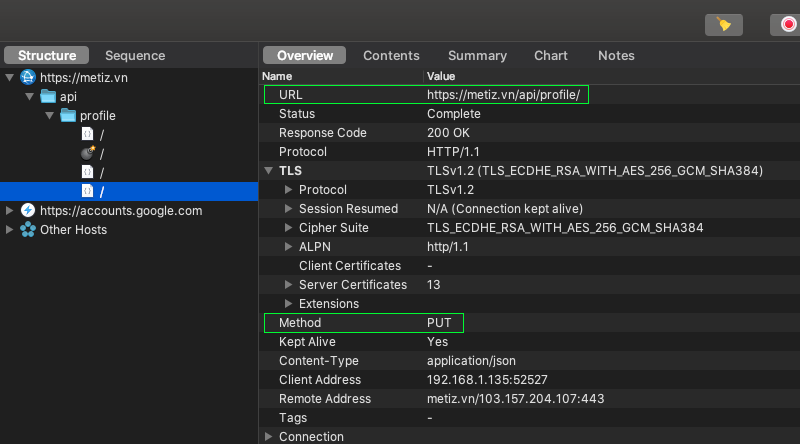Select the Status row showing Complete
Screen dimensions: 800x444
530,114
